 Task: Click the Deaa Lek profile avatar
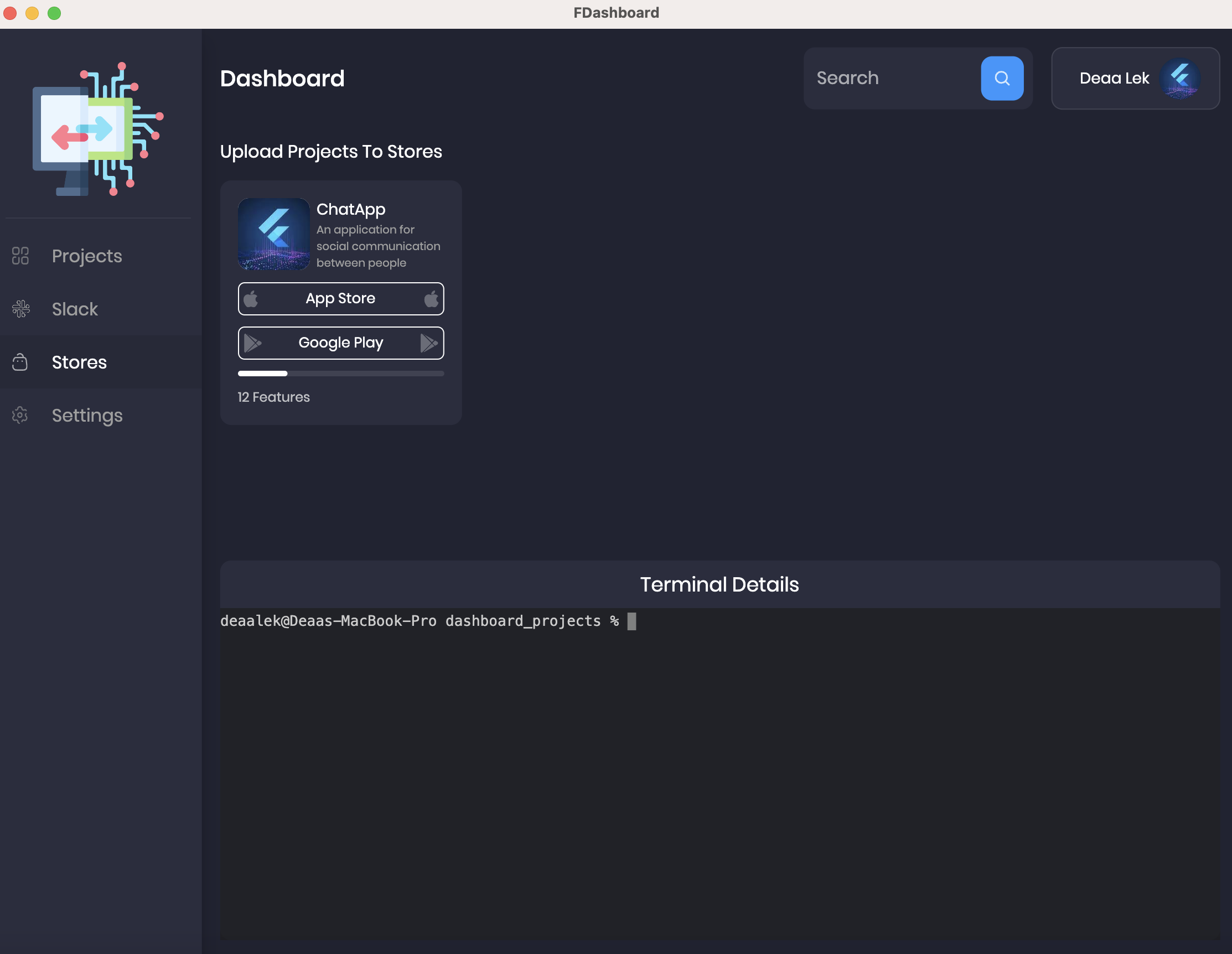[x=1179, y=79]
